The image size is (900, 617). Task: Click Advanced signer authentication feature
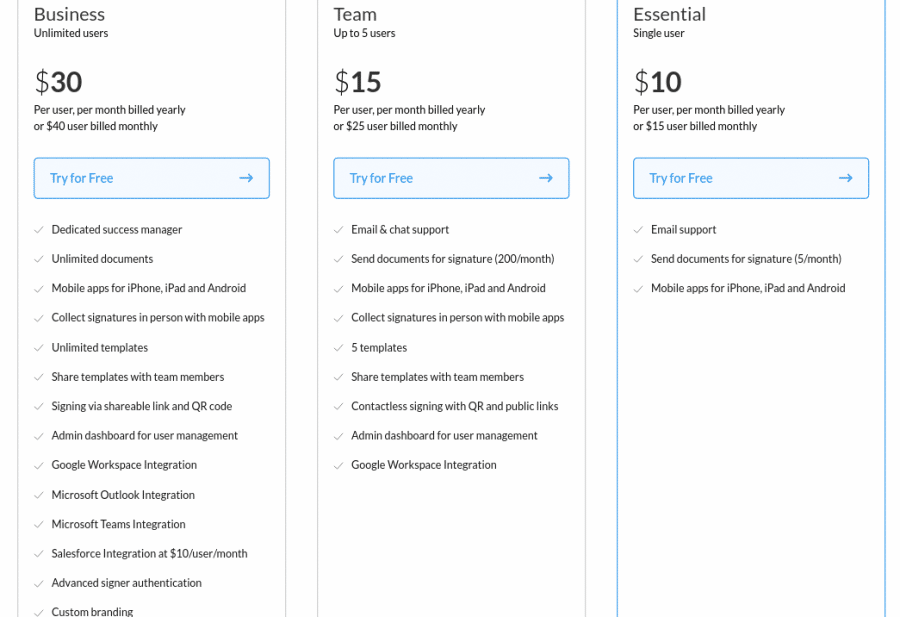(127, 583)
